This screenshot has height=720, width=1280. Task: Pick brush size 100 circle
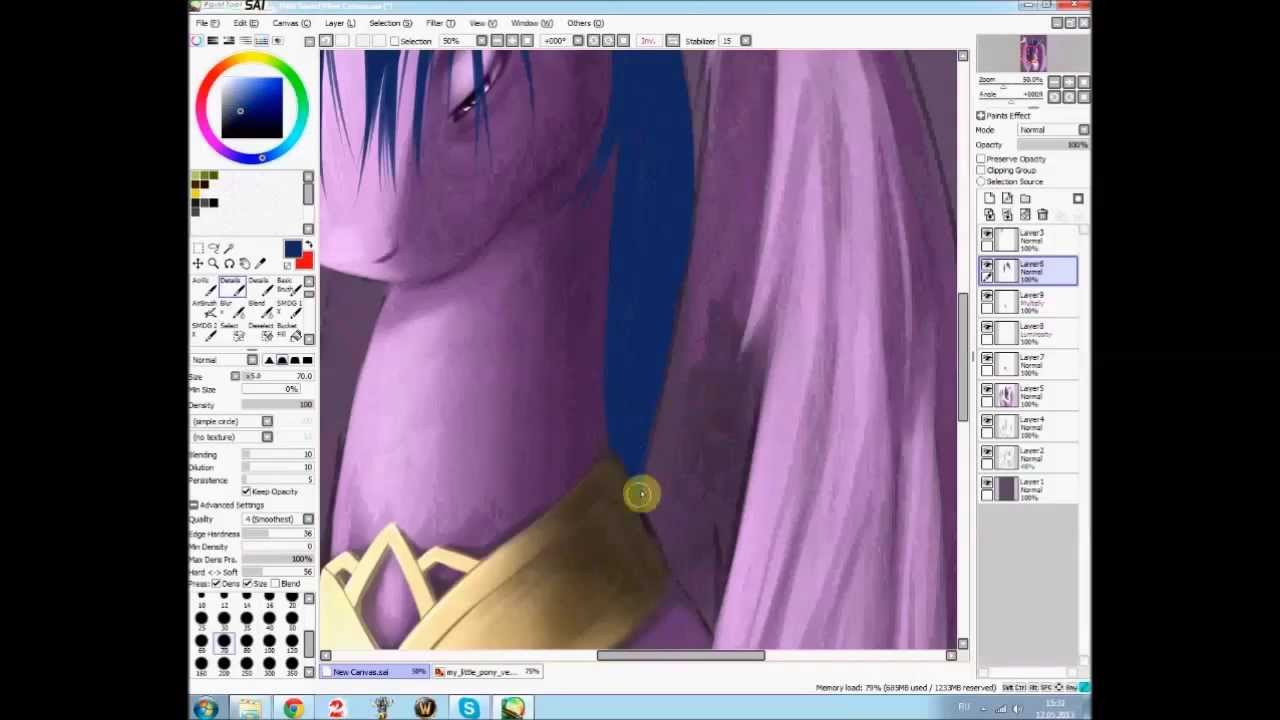tap(269, 641)
